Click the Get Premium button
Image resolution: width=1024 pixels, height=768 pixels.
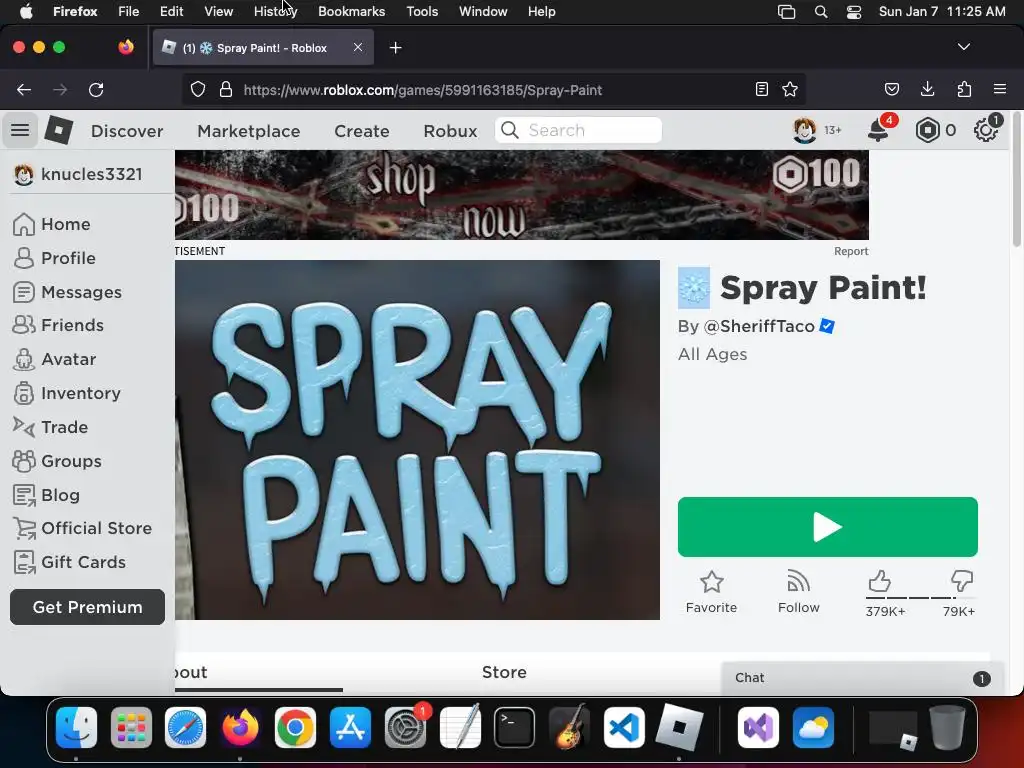coord(88,607)
